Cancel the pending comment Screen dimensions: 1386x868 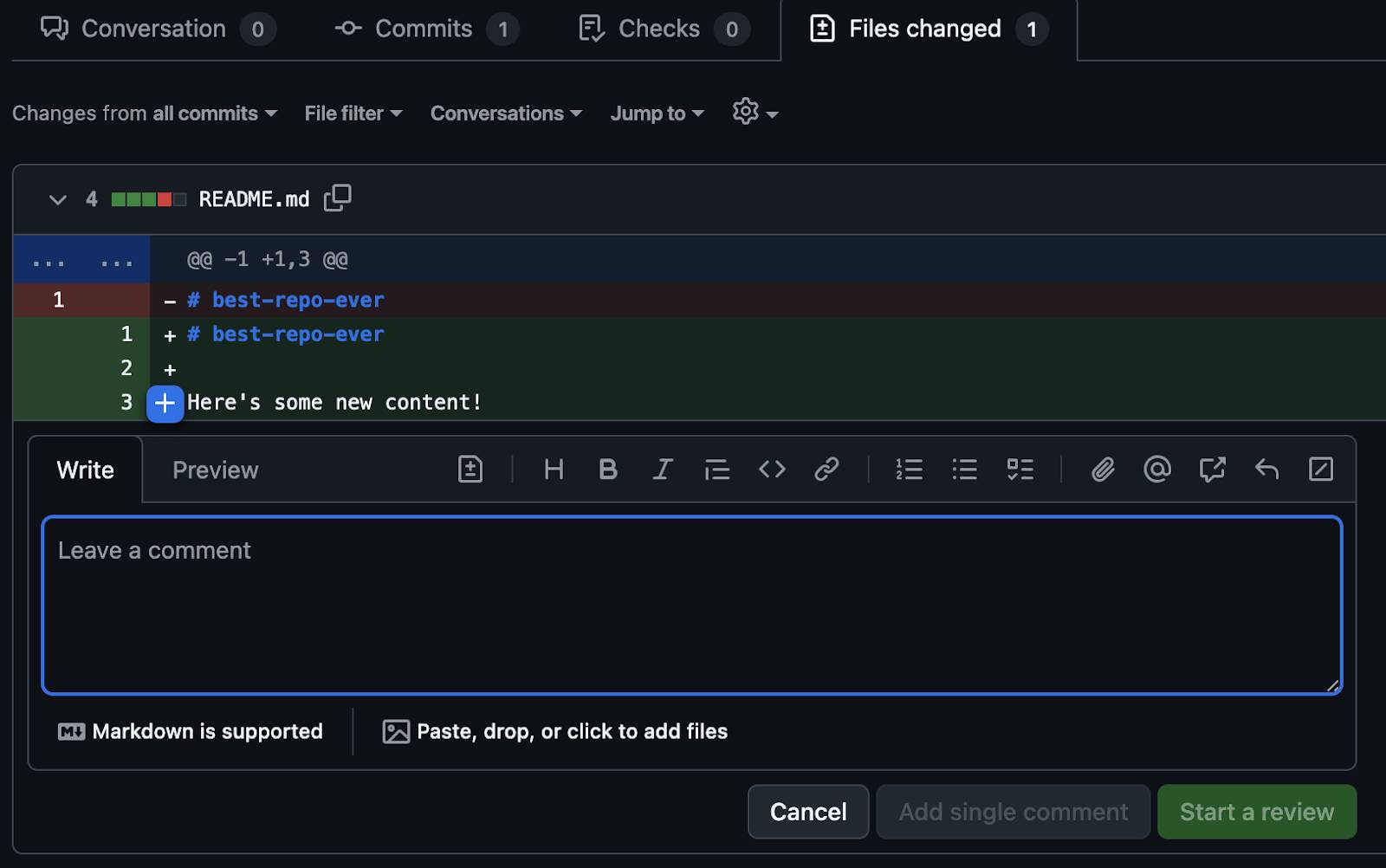tap(807, 812)
